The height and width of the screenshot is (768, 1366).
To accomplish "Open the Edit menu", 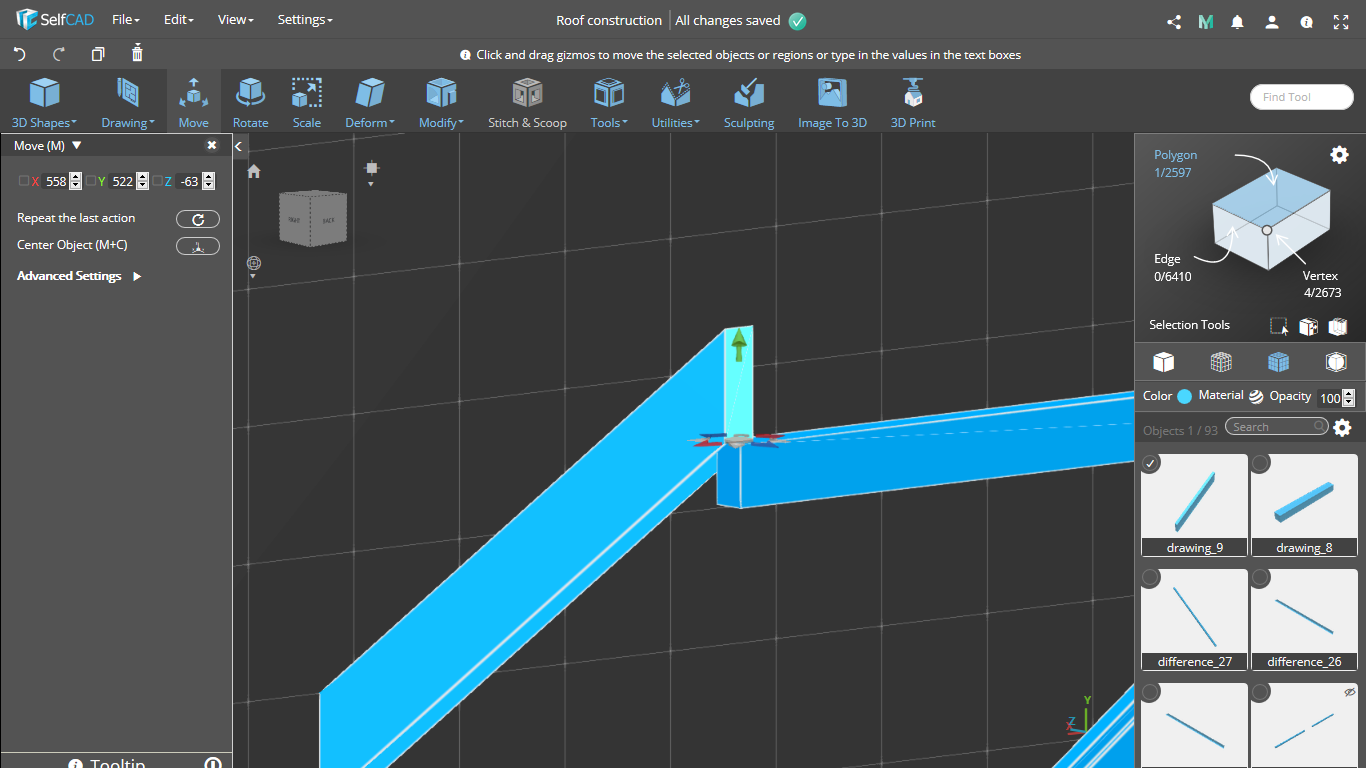I will pyautogui.click(x=179, y=20).
